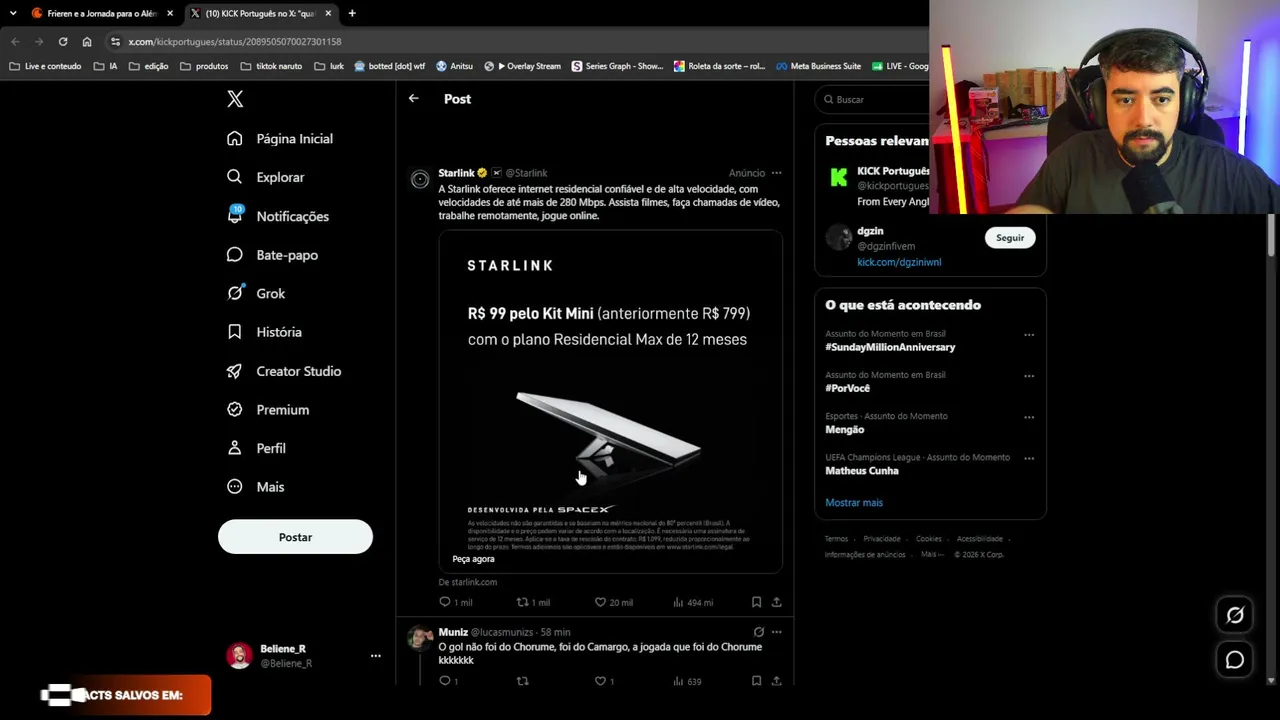Viewport: 1280px width, 720px height.
Task: Open Creator Studio rocket icon
Action: point(234,370)
